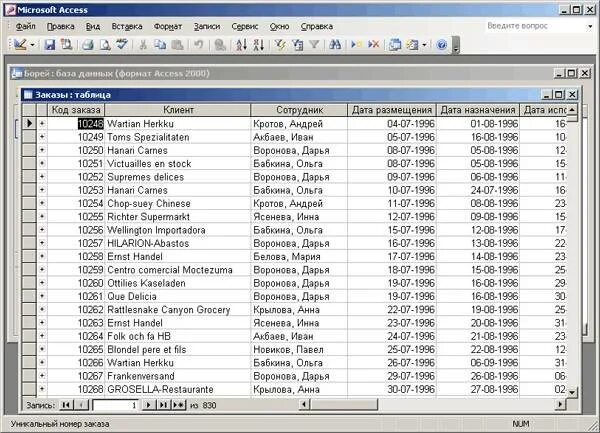Click the cell 'Новиков, Павел'
This screenshot has width=600, height=433.
[299, 350]
